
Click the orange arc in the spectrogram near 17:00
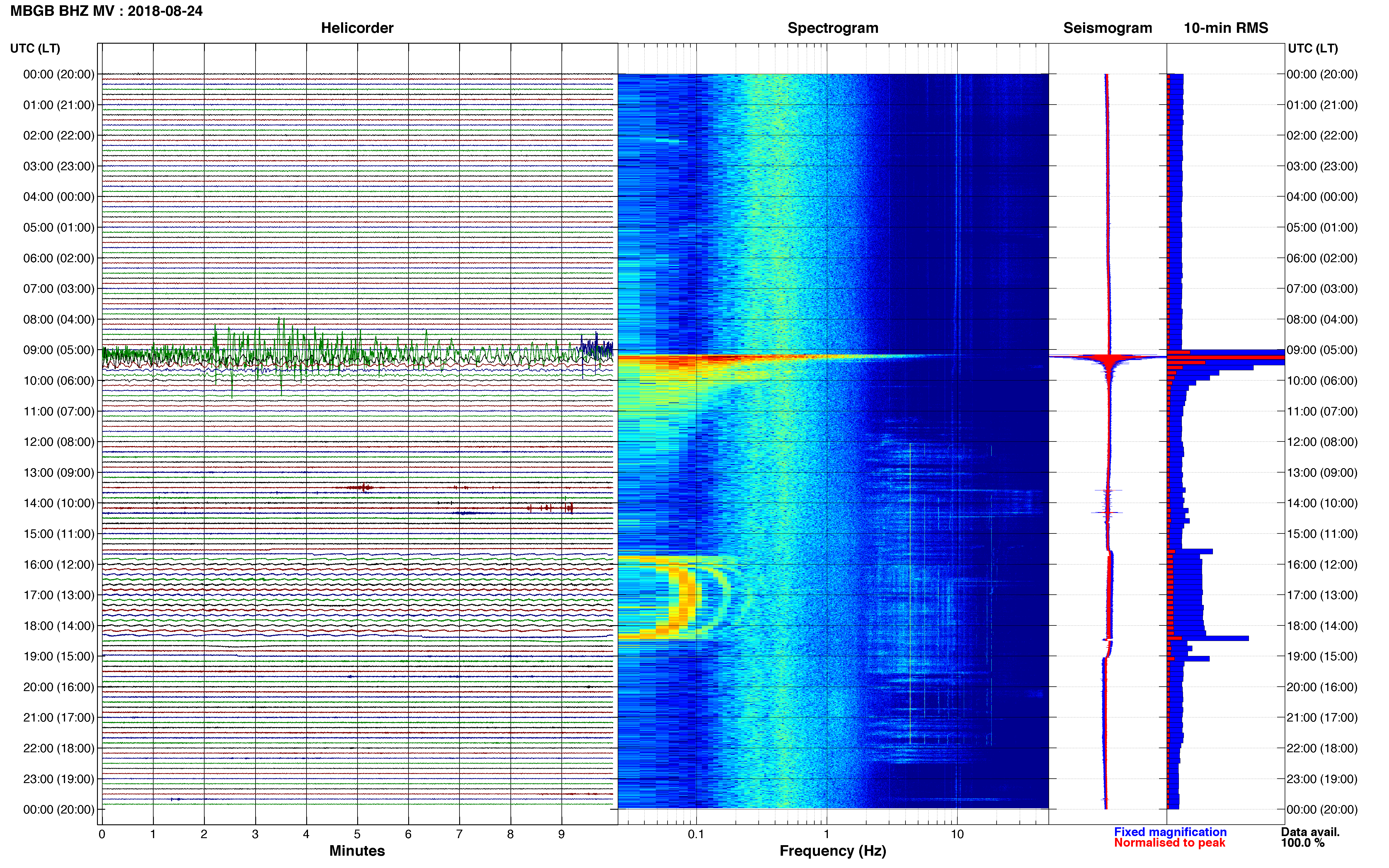point(683,595)
